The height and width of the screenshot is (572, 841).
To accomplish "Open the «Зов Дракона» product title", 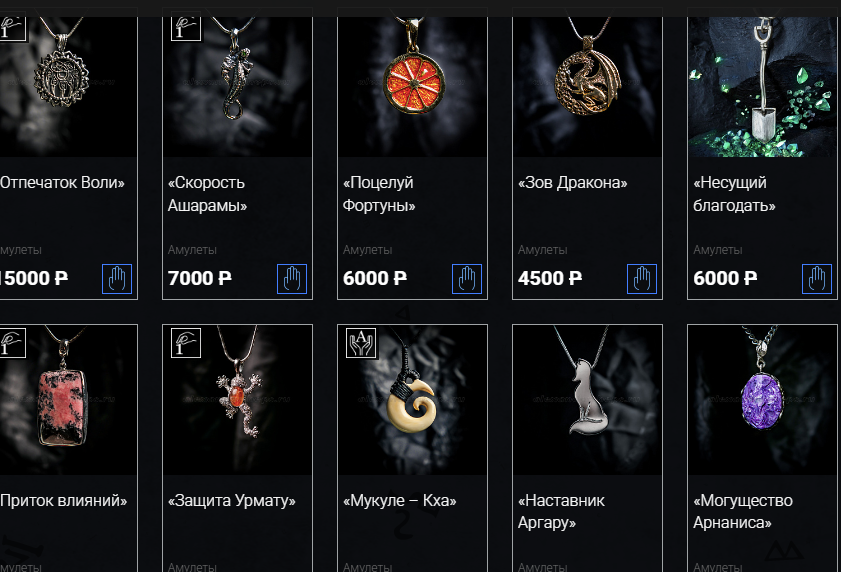I will [x=572, y=183].
